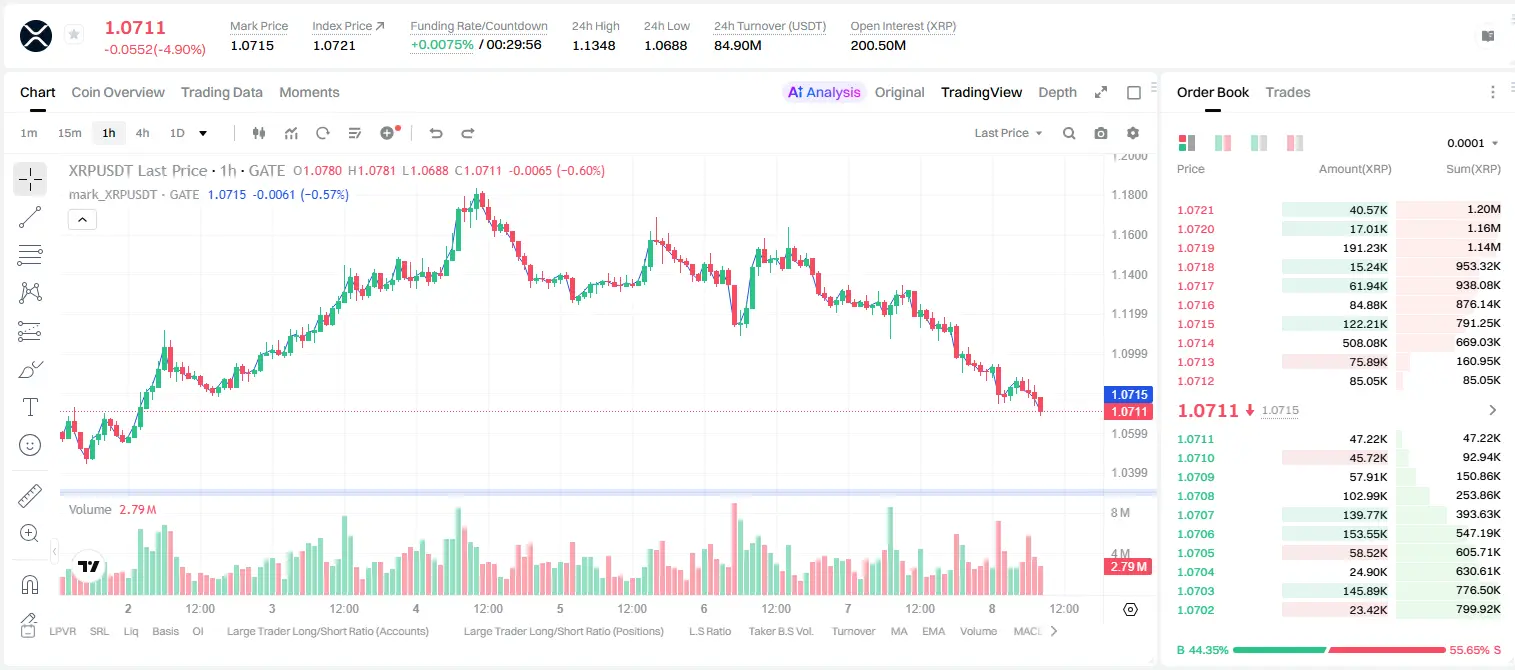This screenshot has height=670, width=1515.
Task: Show sell orders only in order book
Action: [x=1295, y=143]
